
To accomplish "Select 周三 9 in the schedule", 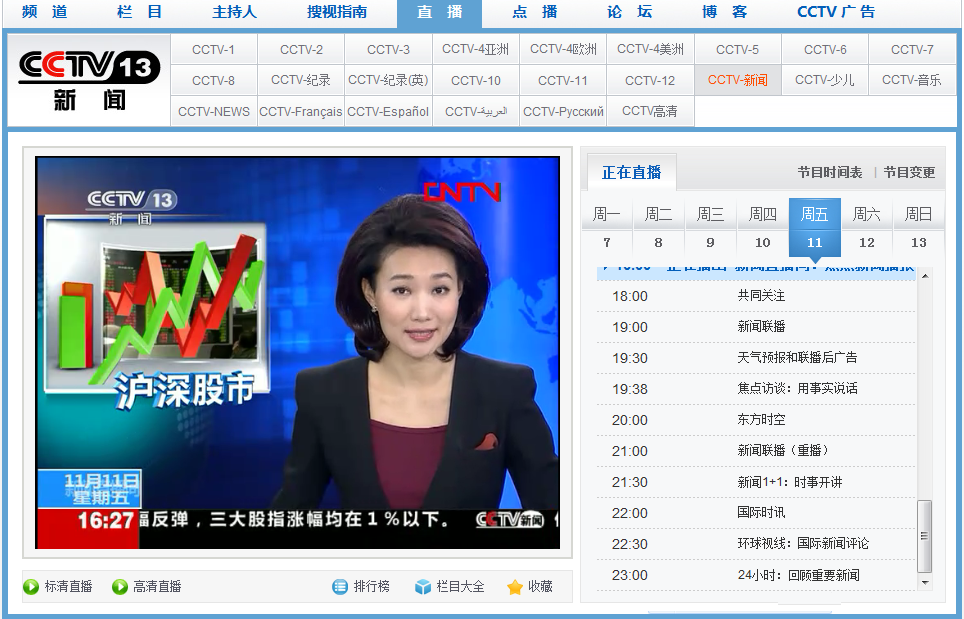I will pos(711,227).
